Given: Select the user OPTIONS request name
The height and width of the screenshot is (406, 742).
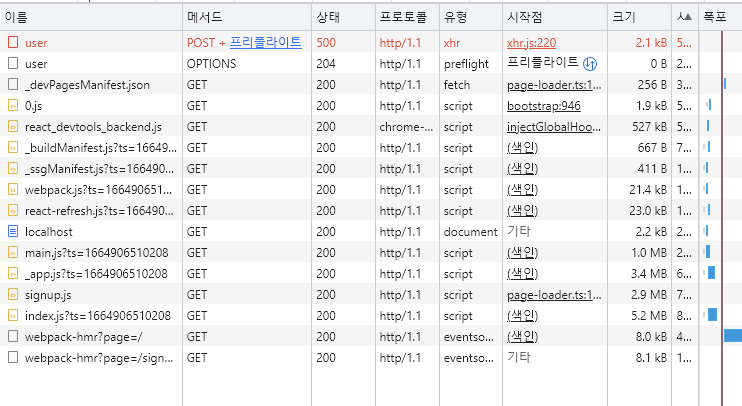Looking at the screenshot, I should coord(36,64).
